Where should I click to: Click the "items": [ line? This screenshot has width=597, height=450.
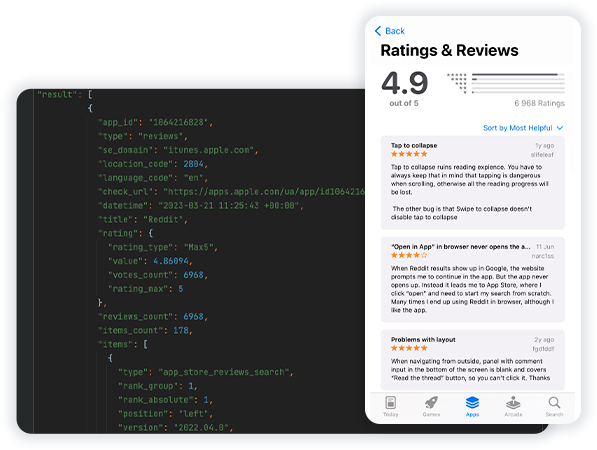(123, 344)
